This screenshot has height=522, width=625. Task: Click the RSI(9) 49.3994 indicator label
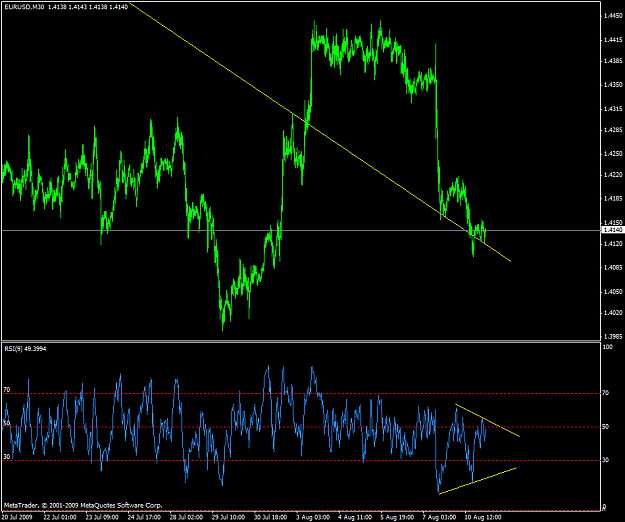25,349
